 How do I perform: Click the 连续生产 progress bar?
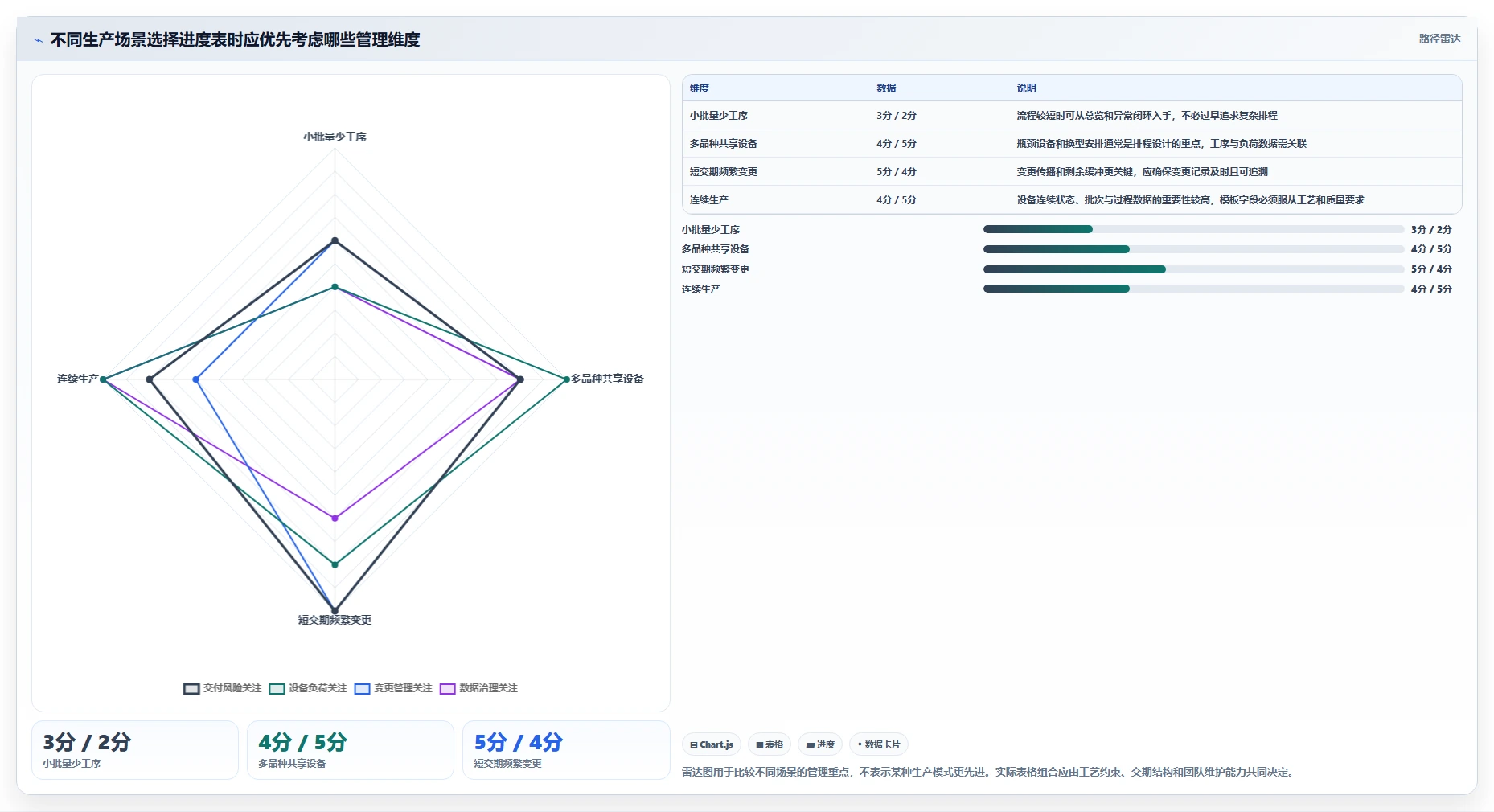1193,289
